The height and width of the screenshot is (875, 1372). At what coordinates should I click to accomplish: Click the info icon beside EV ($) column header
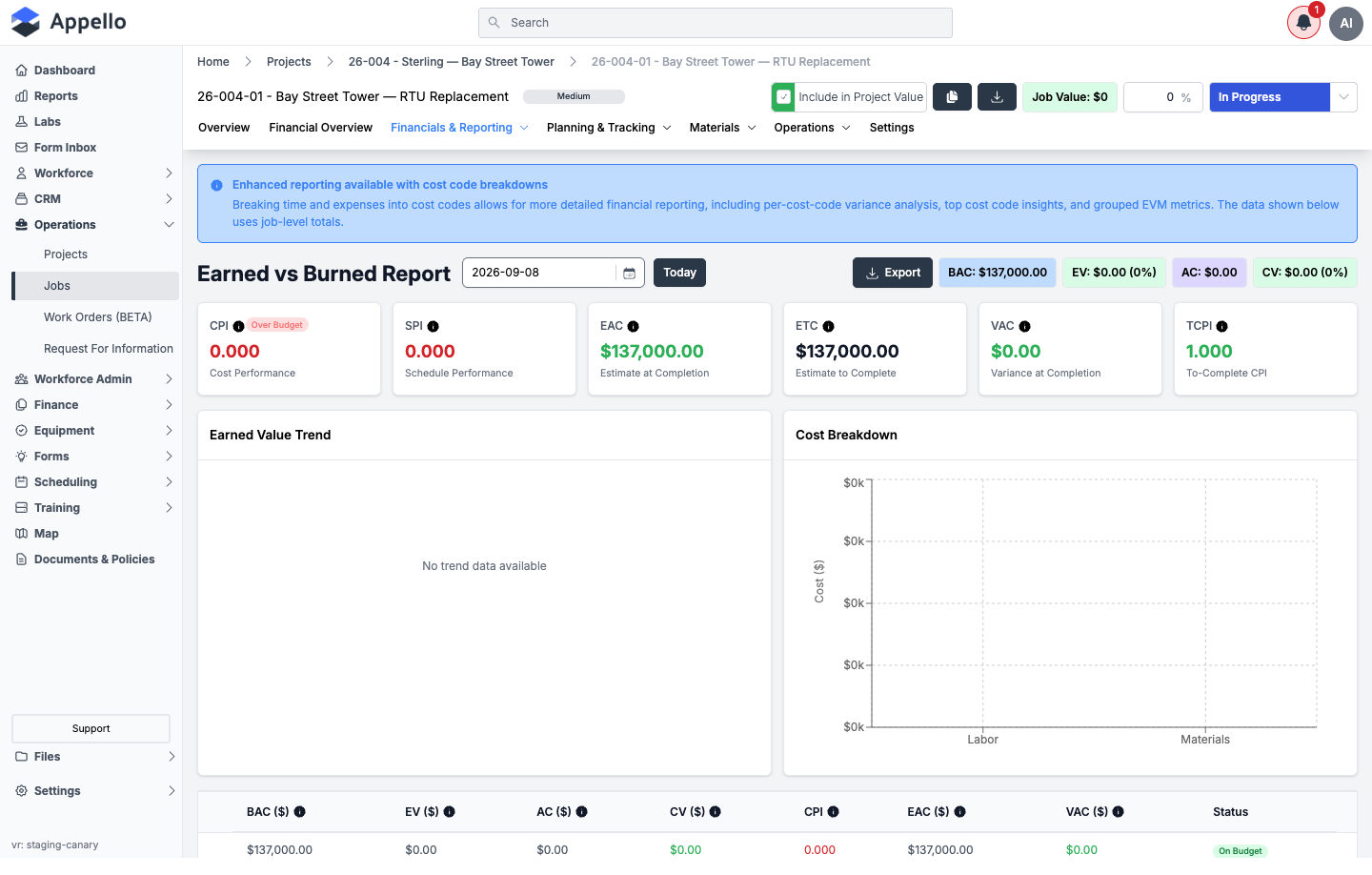click(x=449, y=812)
